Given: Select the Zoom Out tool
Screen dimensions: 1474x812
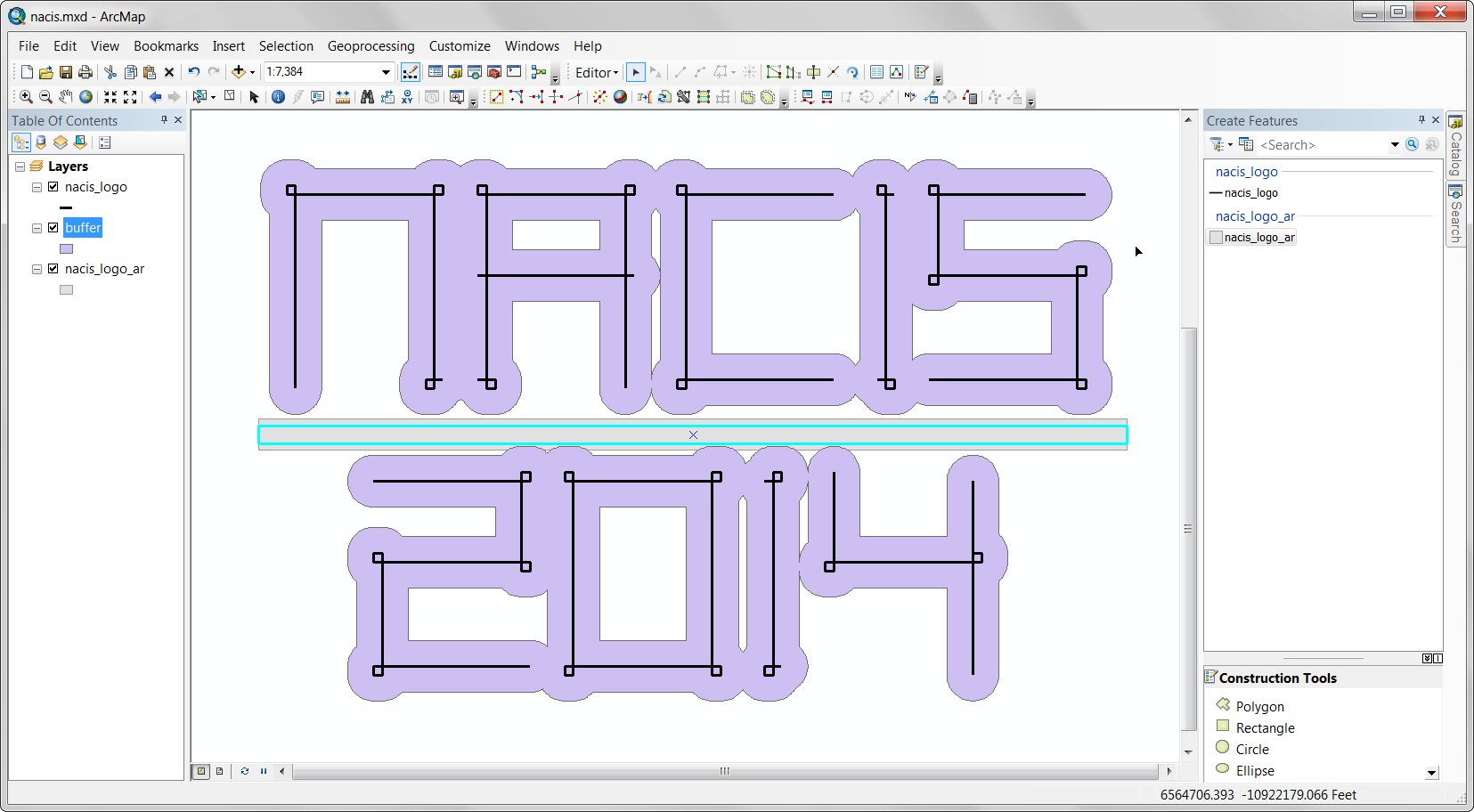Looking at the screenshot, I should click(x=46, y=97).
